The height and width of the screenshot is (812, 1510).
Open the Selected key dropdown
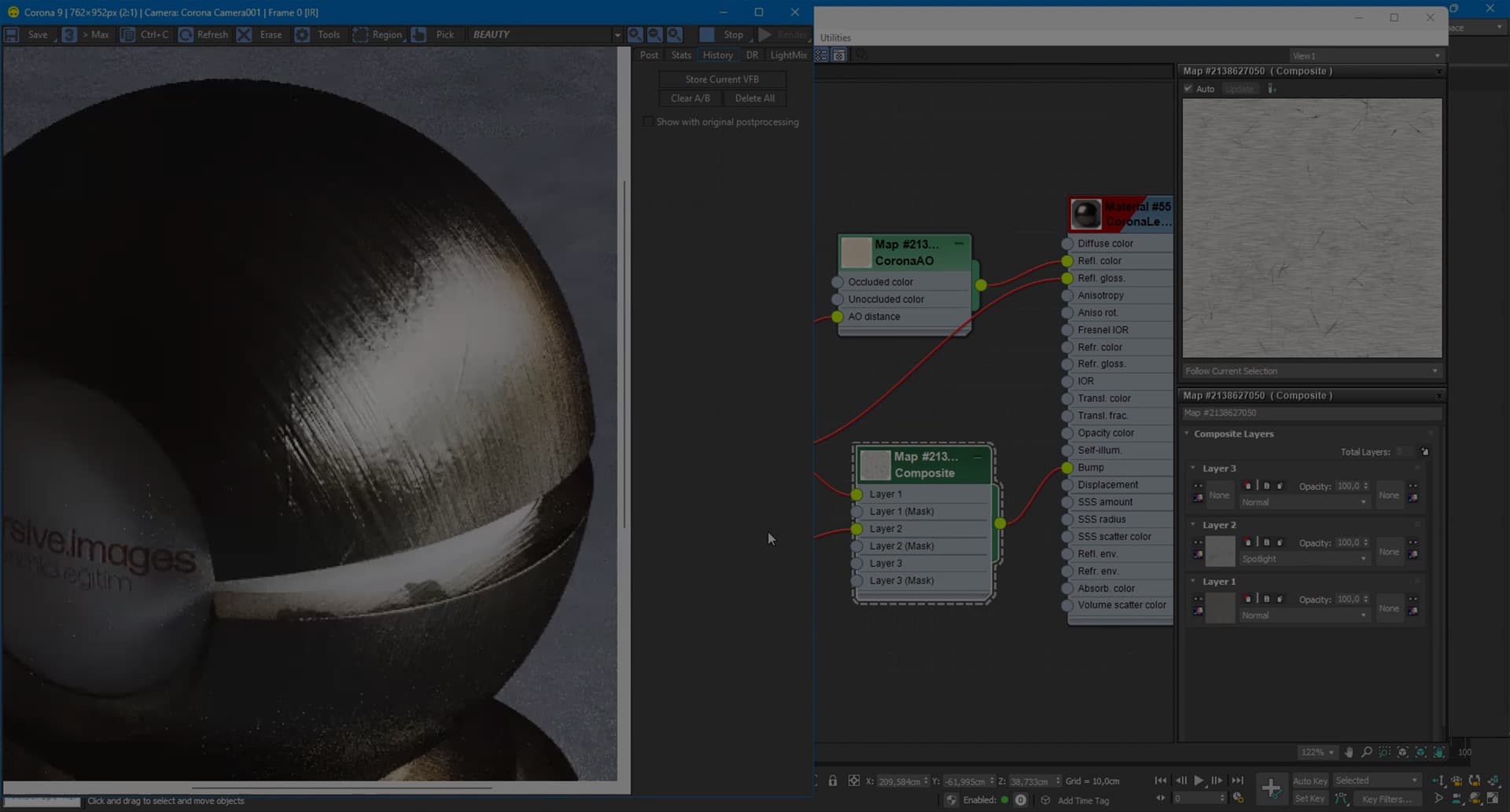[1376, 781]
